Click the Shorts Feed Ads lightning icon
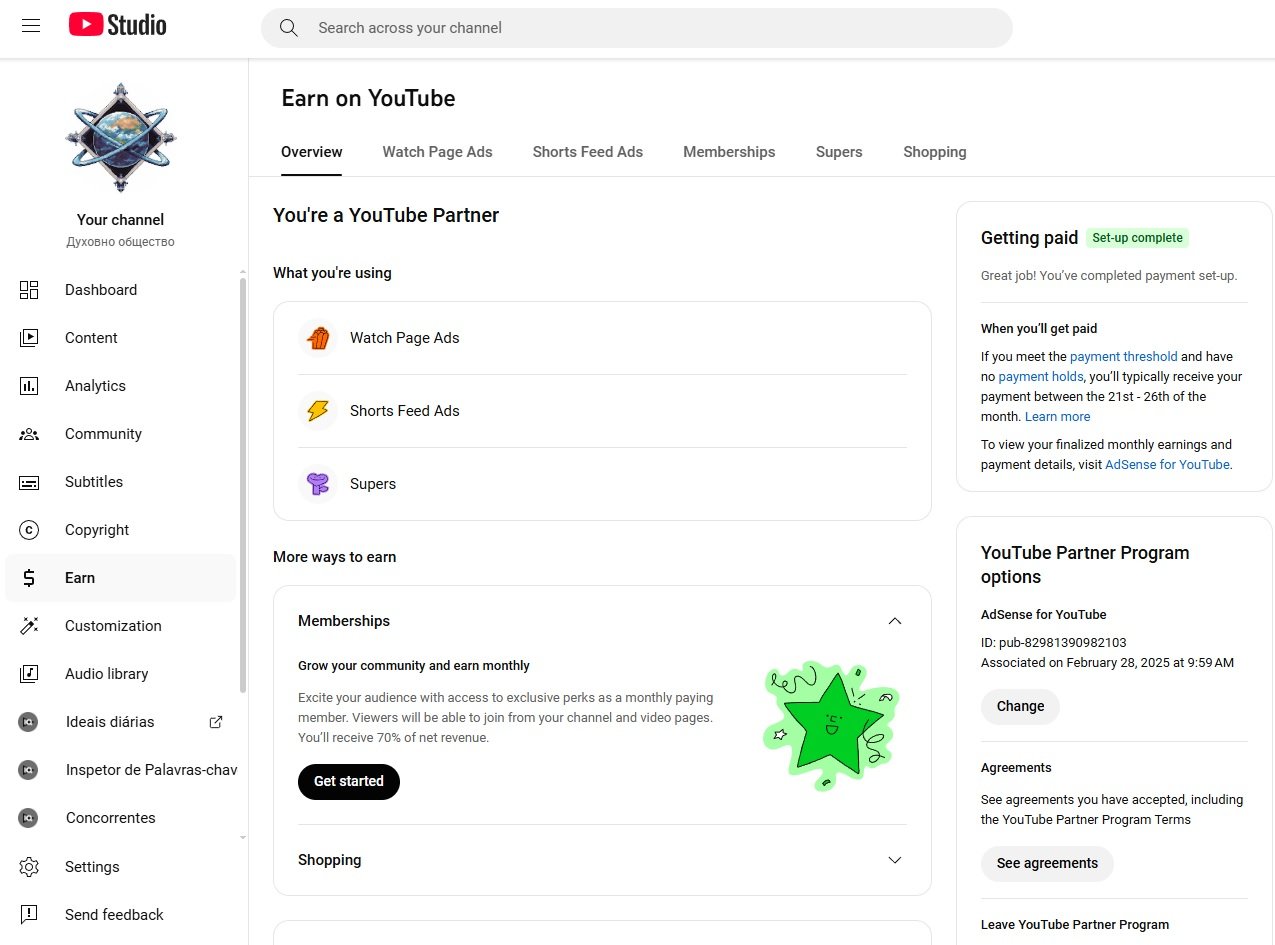 [318, 411]
